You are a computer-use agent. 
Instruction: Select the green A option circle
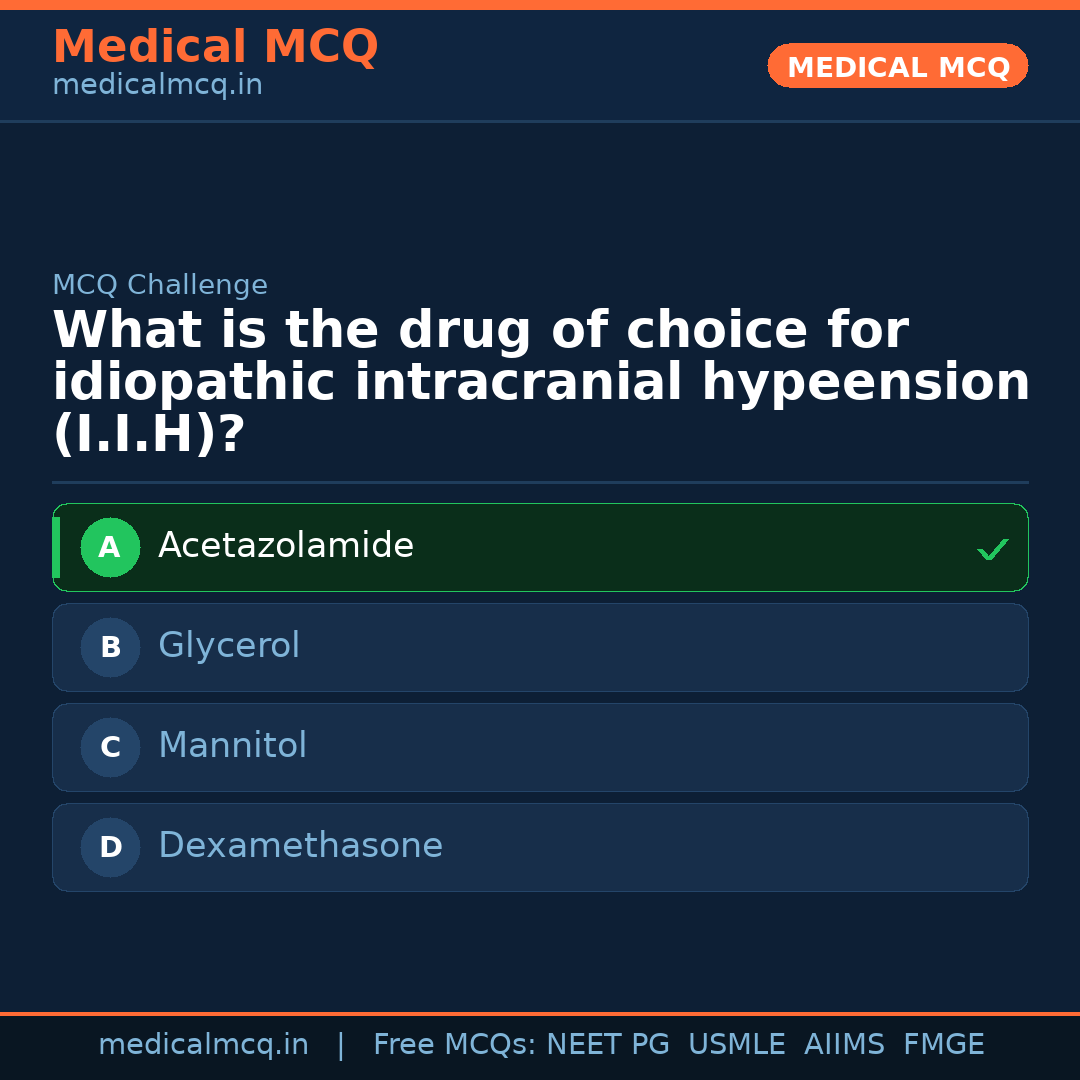pos(110,547)
